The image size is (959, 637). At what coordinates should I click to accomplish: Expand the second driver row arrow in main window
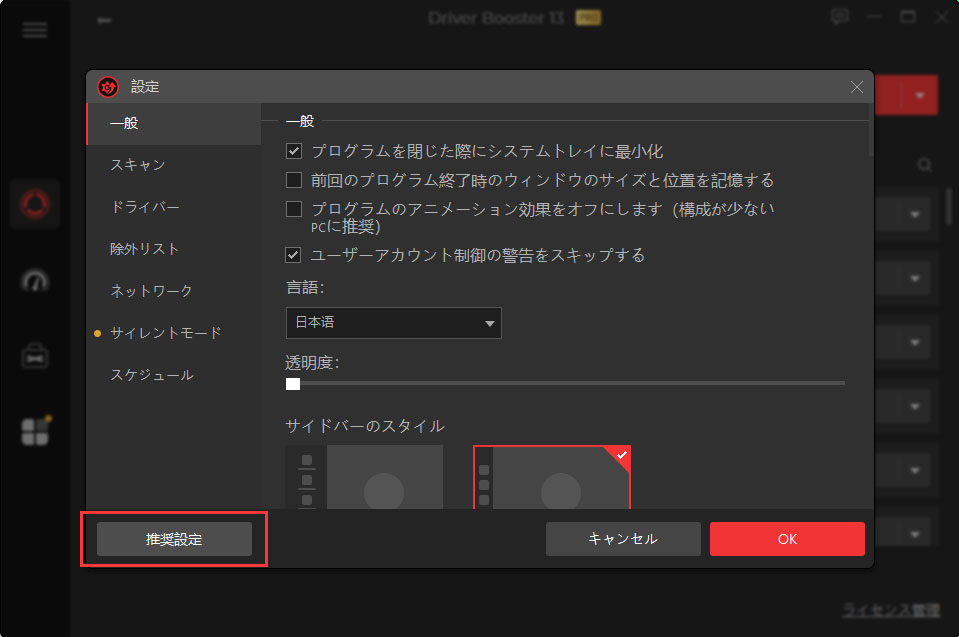click(x=915, y=279)
